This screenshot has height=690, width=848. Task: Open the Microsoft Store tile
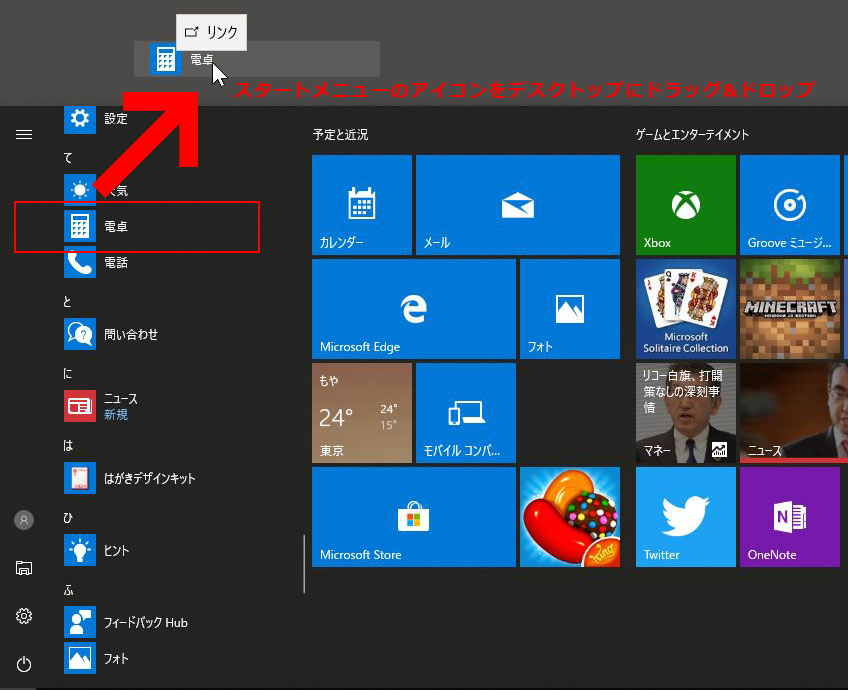click(x=413, y=517)
